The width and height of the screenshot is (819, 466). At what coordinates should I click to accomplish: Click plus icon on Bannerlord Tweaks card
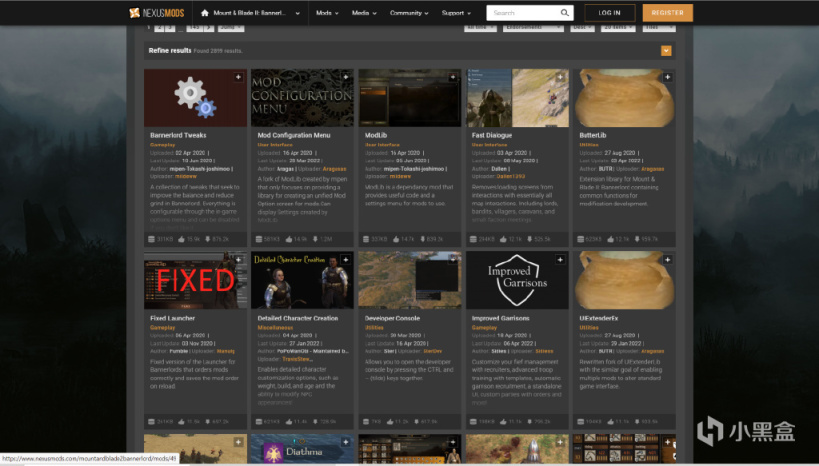[238, 77]
